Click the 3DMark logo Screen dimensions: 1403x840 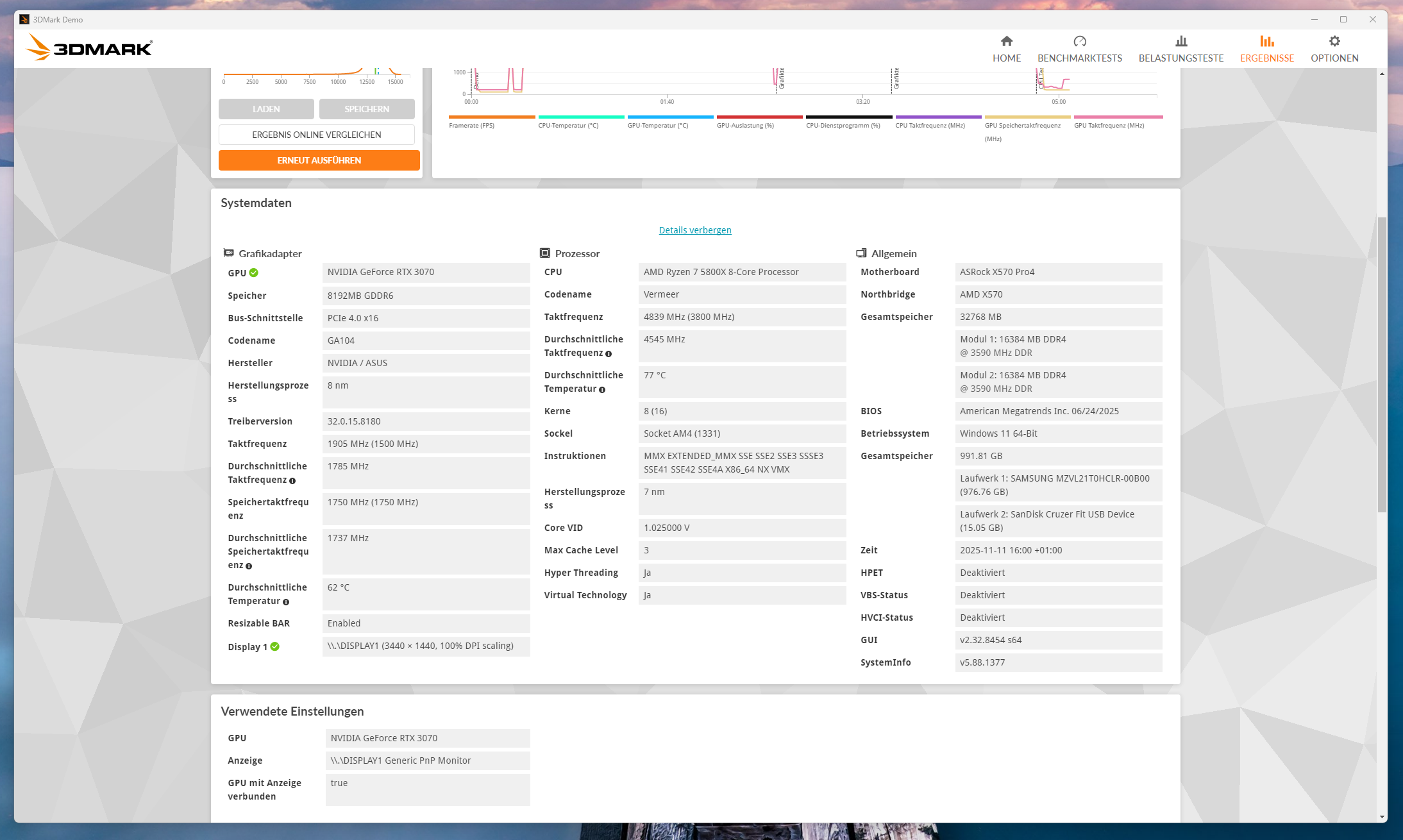tap(89, 48)
